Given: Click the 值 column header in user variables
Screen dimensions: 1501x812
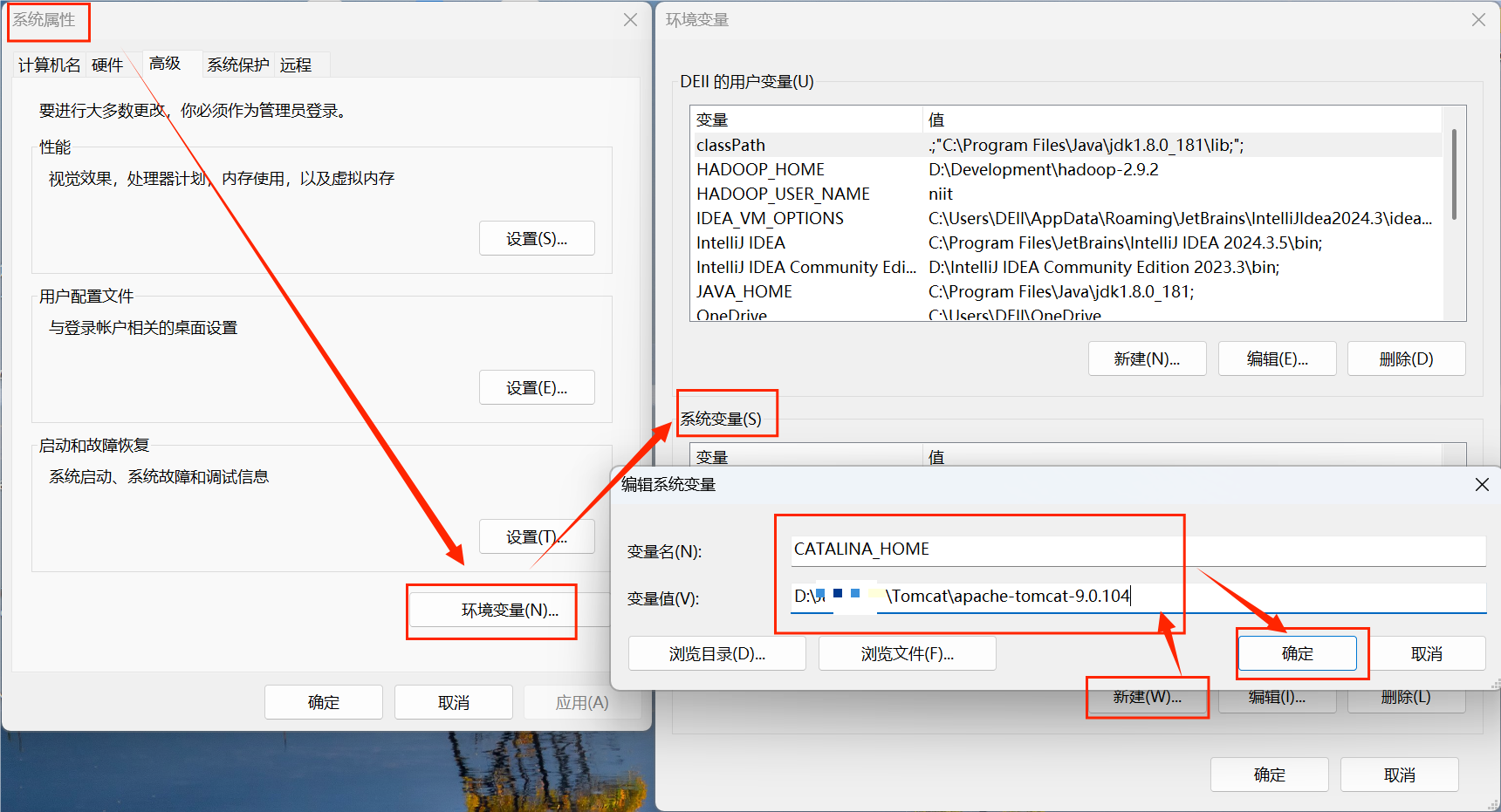Looking at the screenshot, I should click(x=1182, y=119).
